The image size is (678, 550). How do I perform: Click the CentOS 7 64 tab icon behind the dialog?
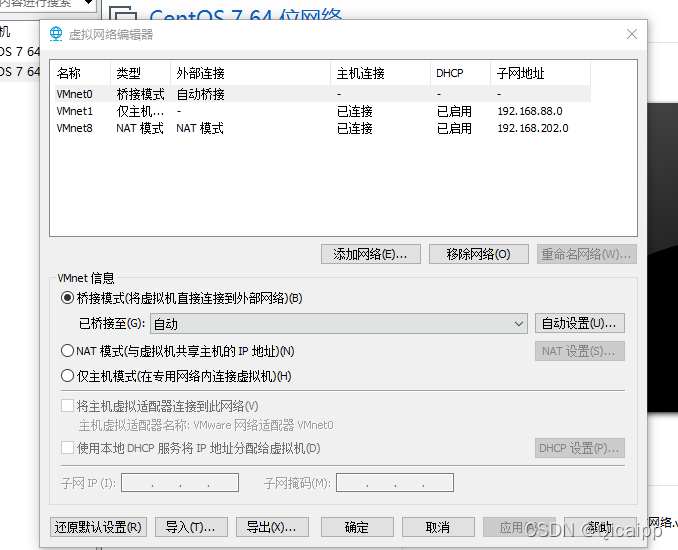coord(123,13)
